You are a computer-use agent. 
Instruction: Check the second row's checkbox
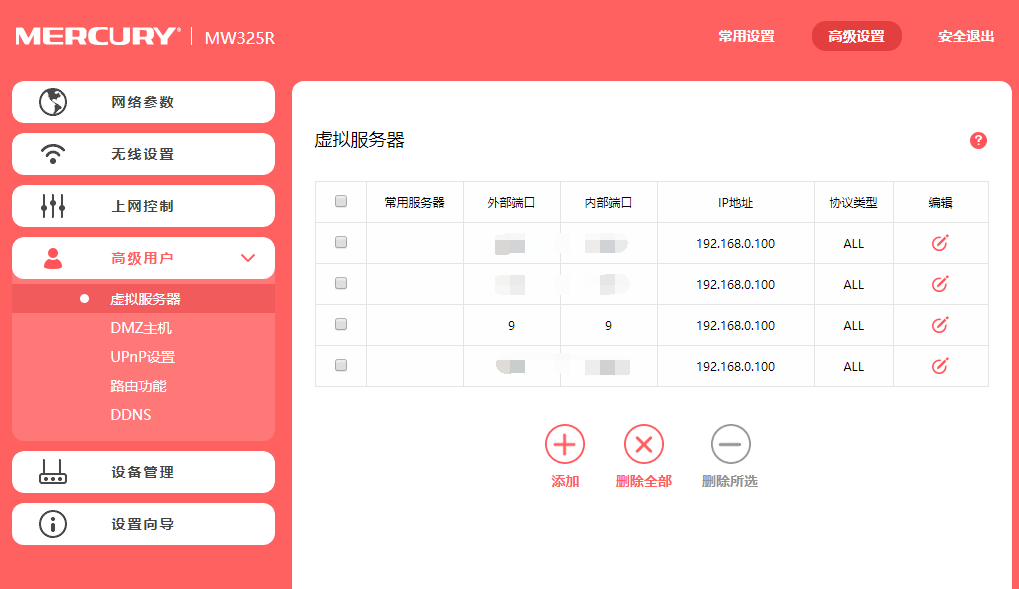click(341, 283)
